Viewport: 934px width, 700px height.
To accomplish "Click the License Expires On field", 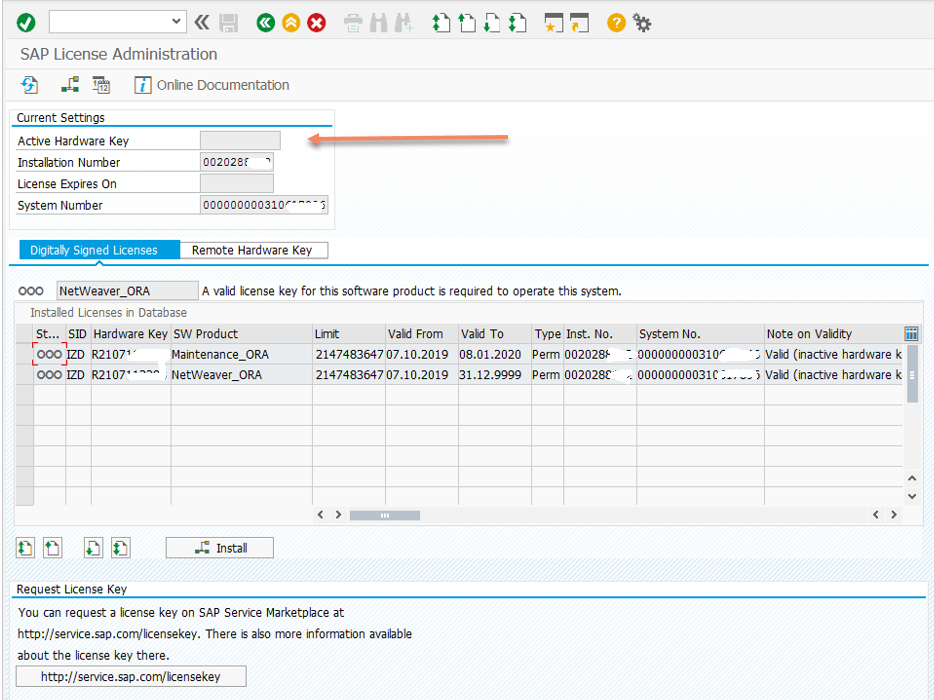I will click(x=236, y=183).
